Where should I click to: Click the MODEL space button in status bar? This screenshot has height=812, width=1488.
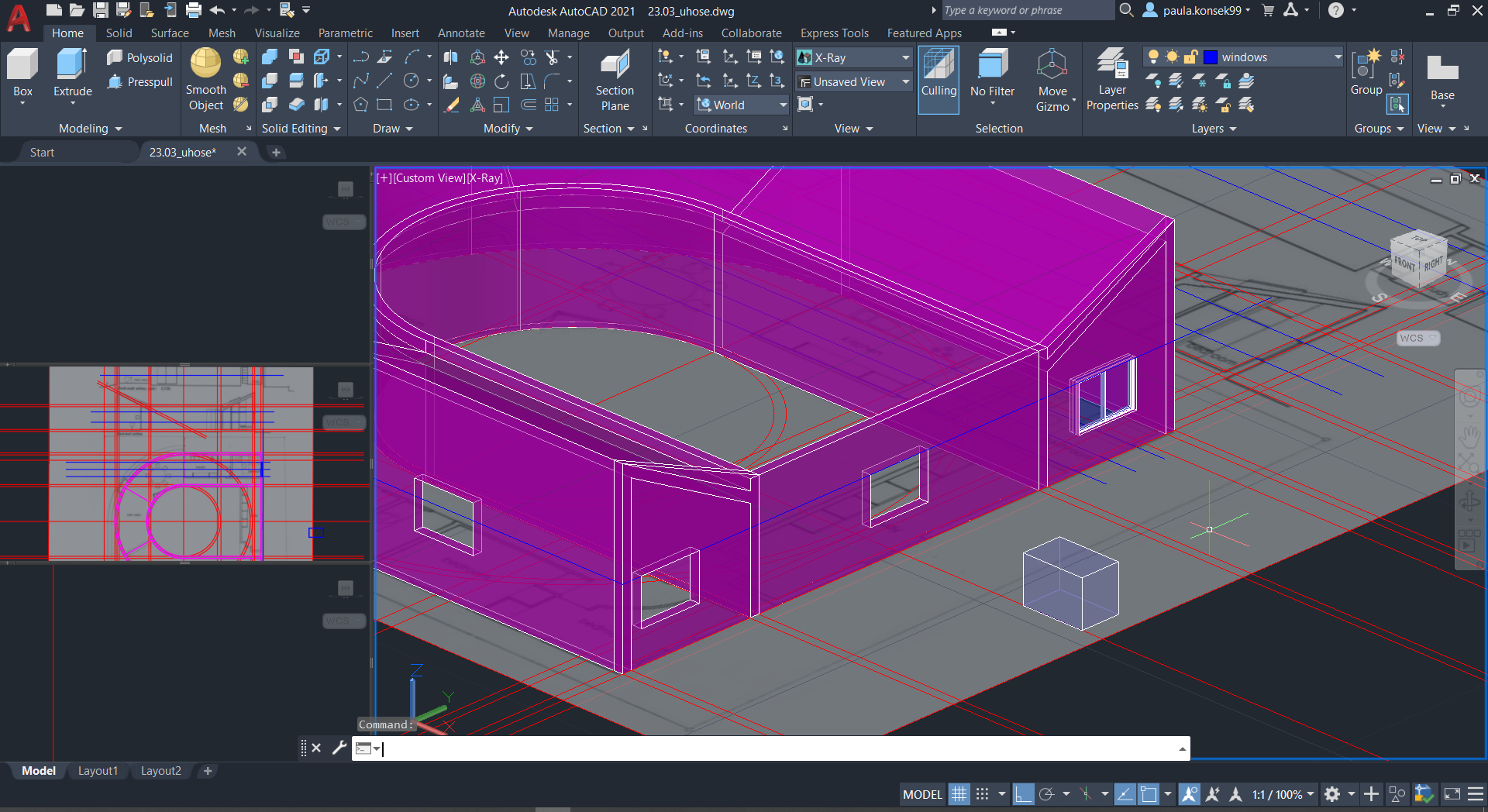coord(922,794)
